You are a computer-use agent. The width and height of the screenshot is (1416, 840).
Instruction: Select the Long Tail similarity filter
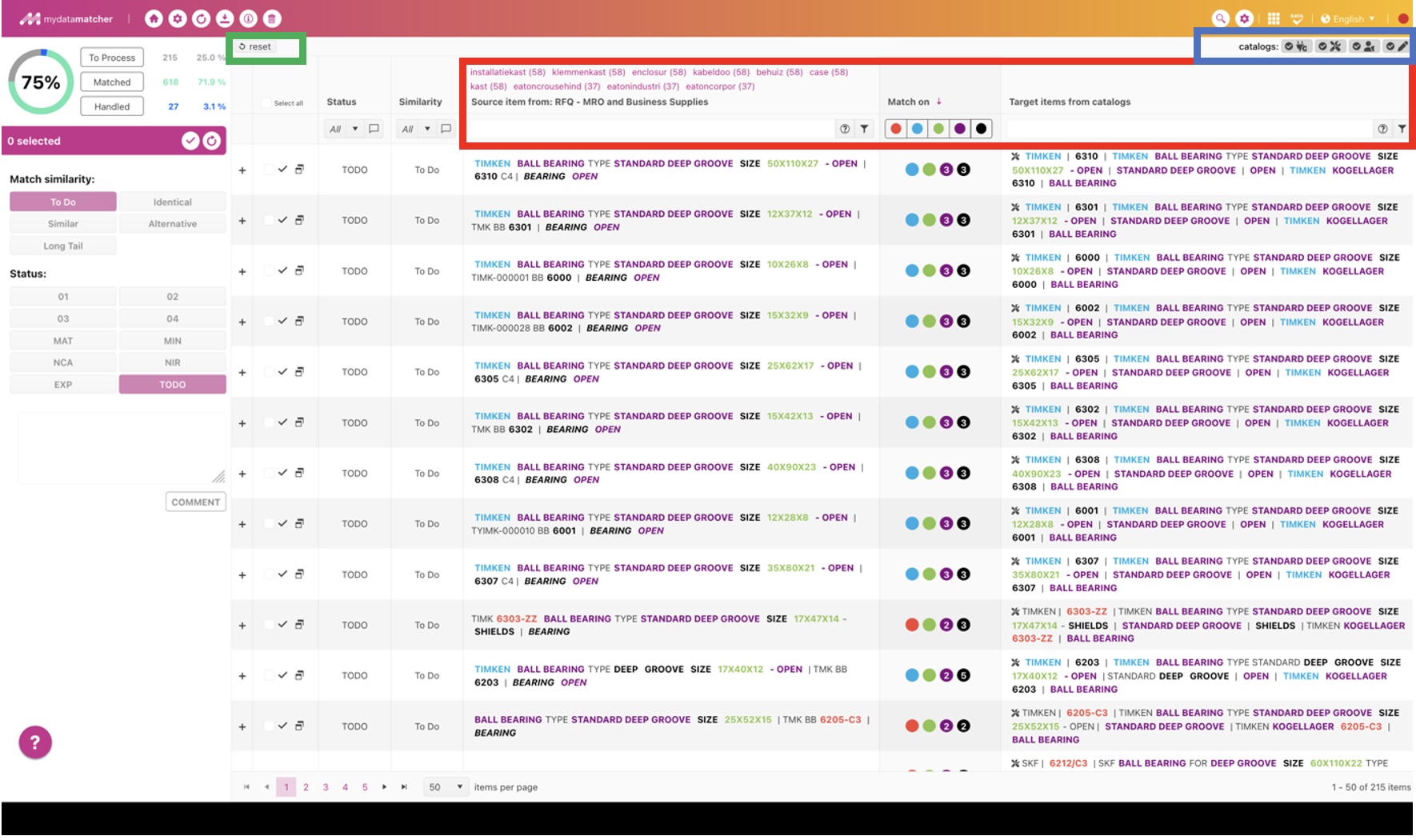[63, 246]
